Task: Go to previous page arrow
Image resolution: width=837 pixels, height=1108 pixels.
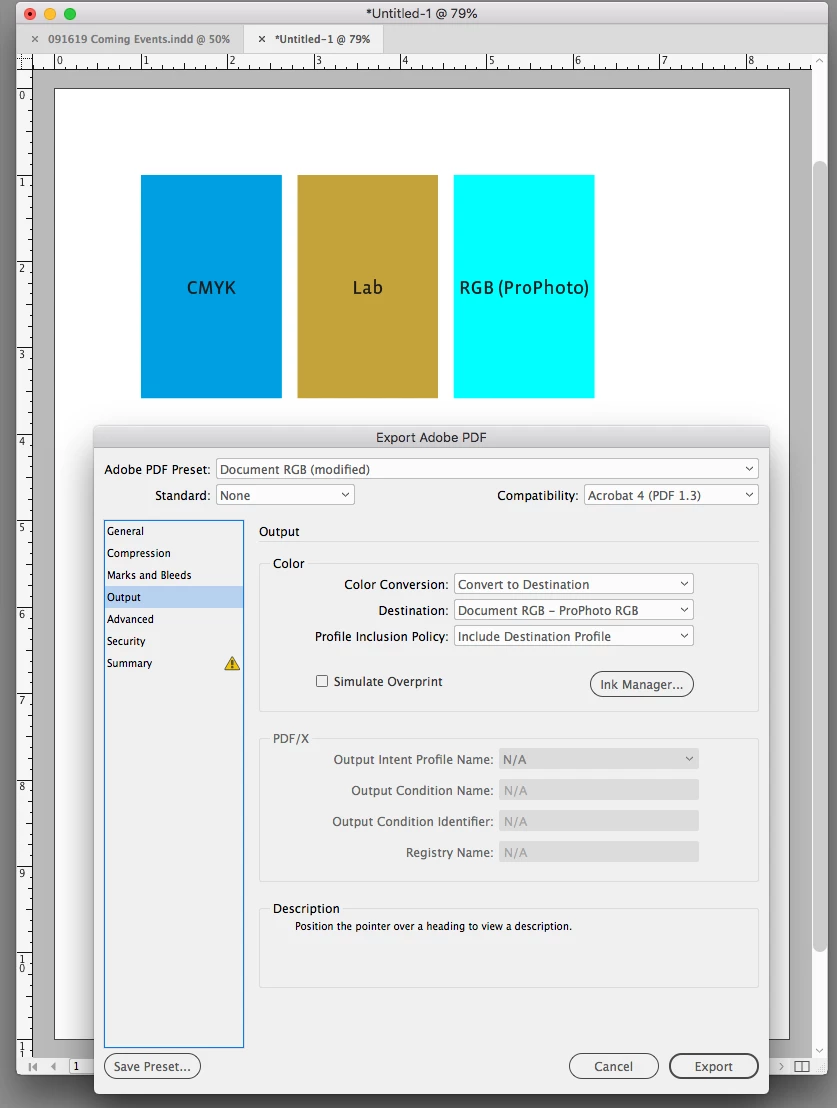Action: [x=54, y=1066]
